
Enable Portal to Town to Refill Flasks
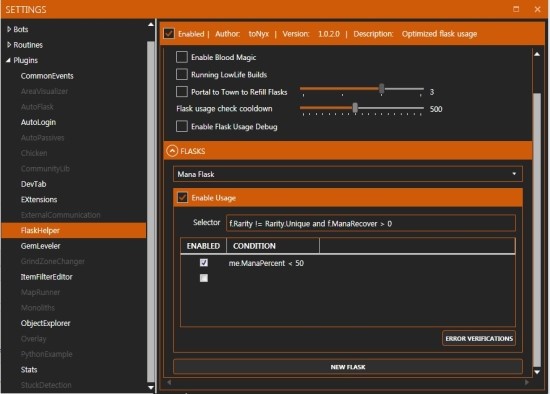tap(182, 92)
